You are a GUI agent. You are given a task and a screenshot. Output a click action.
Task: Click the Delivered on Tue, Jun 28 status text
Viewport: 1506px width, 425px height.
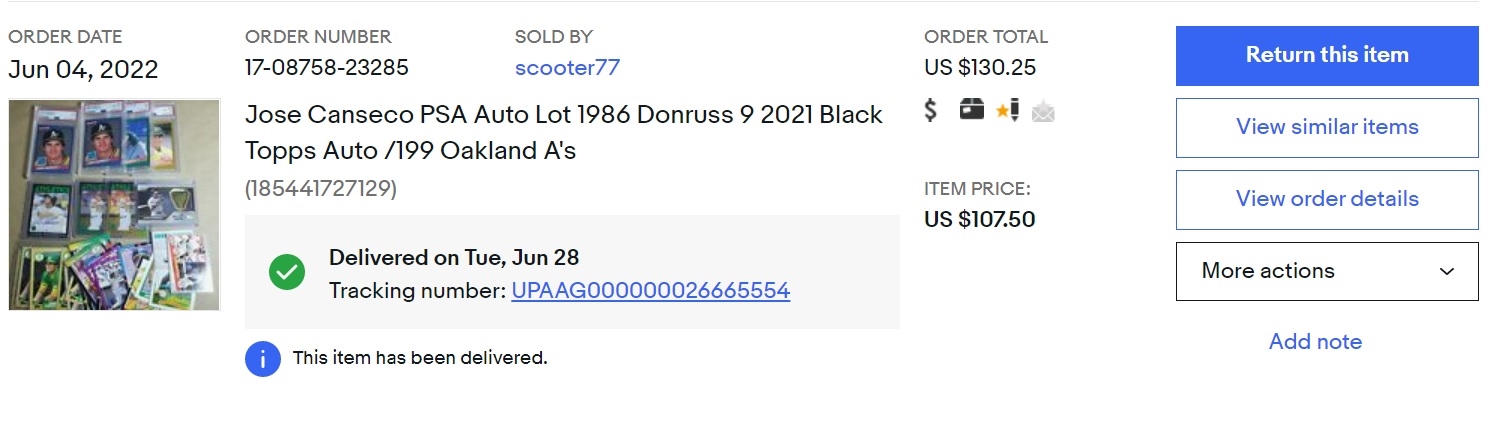click(454, 257)
